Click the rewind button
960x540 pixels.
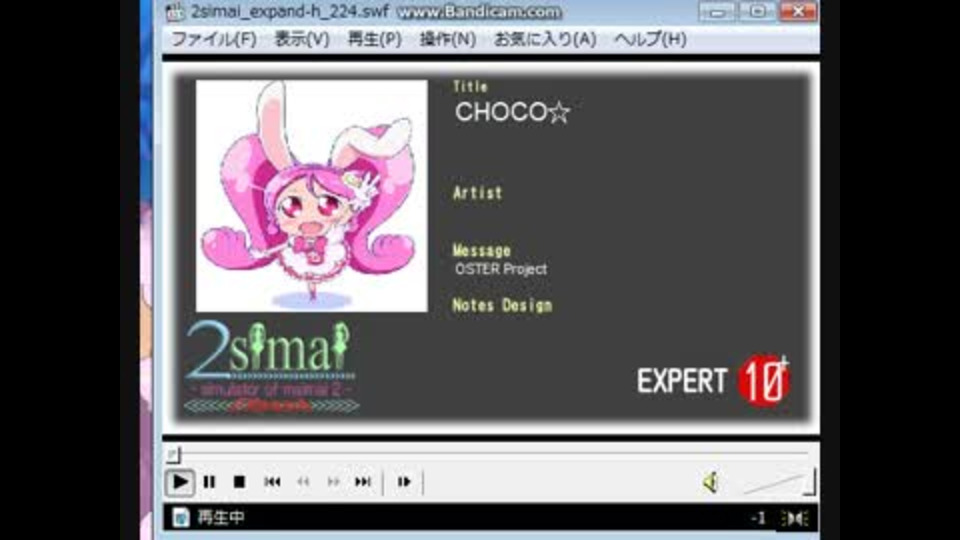(x=303, y=482)
